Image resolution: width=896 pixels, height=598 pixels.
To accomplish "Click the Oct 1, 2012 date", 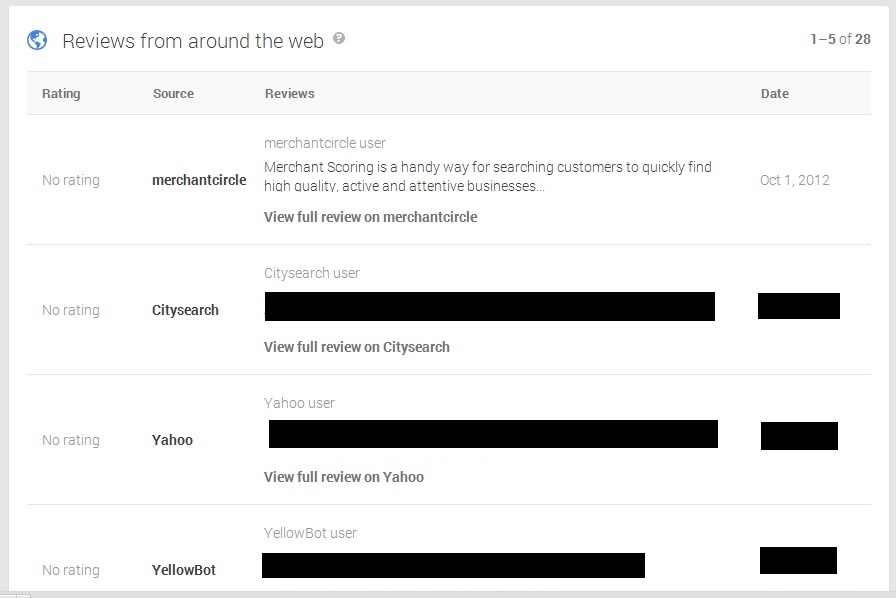I will (794, 180).
